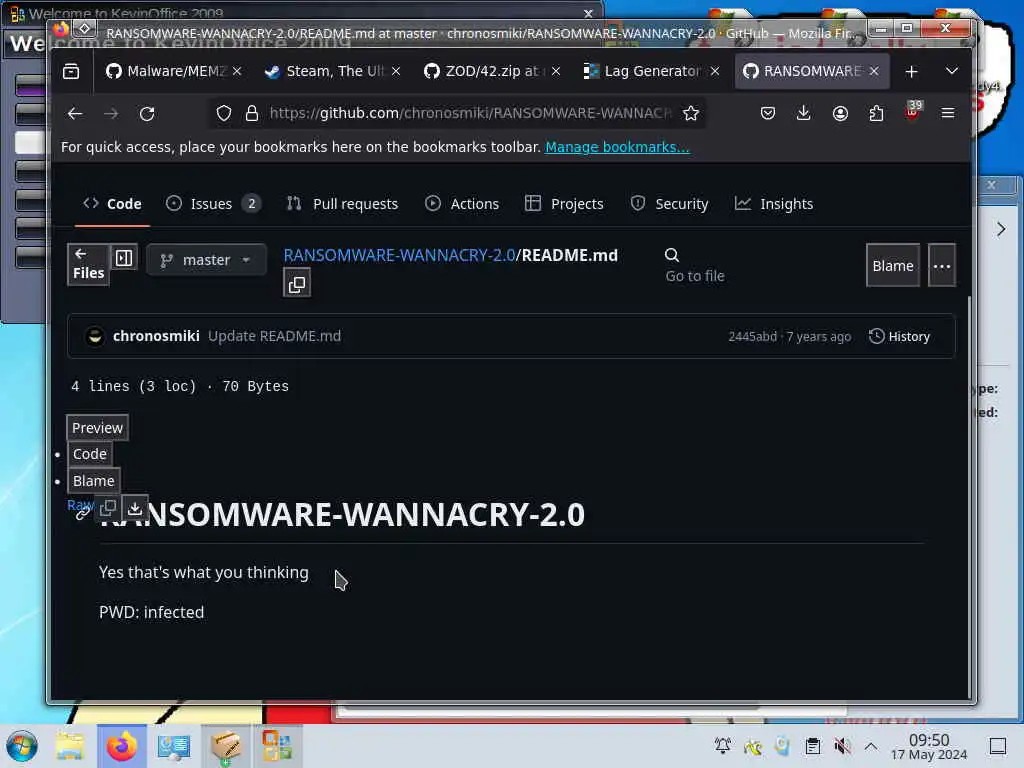This screenshot has height=768, width=1024.
Task: Open the Raw file link
Action: (x=80, y=505)
